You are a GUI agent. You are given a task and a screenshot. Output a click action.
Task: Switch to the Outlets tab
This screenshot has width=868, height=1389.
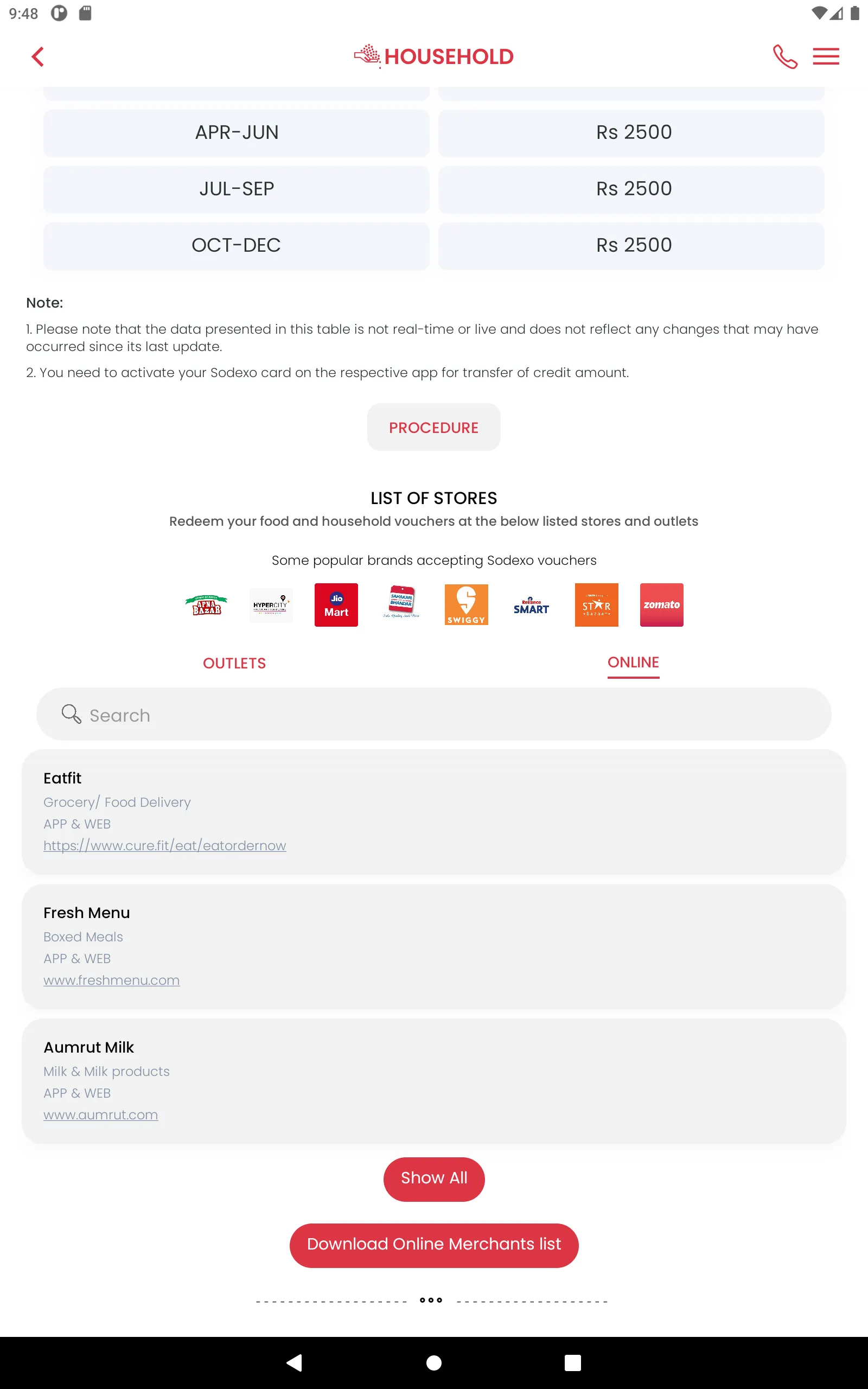click(x=234, y=663)
